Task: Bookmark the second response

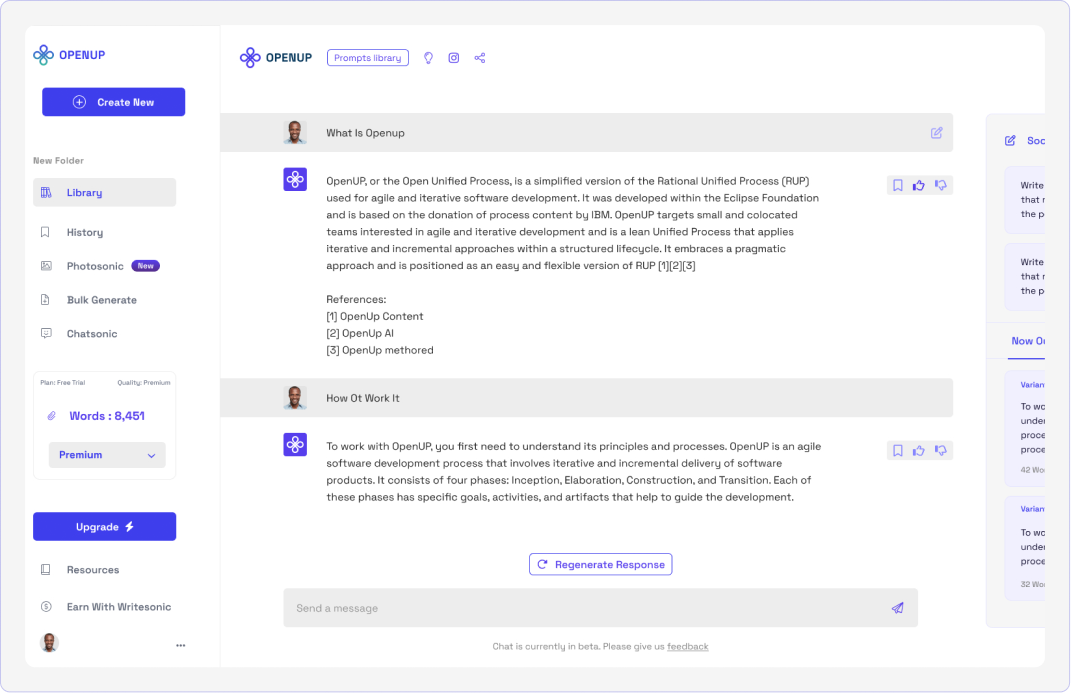Action: pos(897,451)
